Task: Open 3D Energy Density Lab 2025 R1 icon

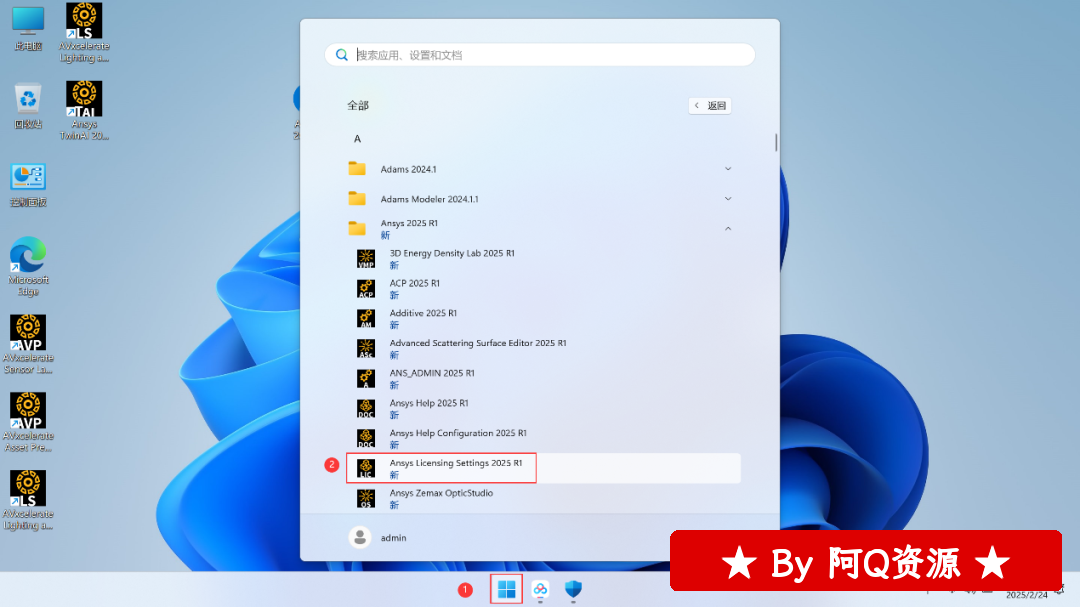Action: (x=366, y=259)
